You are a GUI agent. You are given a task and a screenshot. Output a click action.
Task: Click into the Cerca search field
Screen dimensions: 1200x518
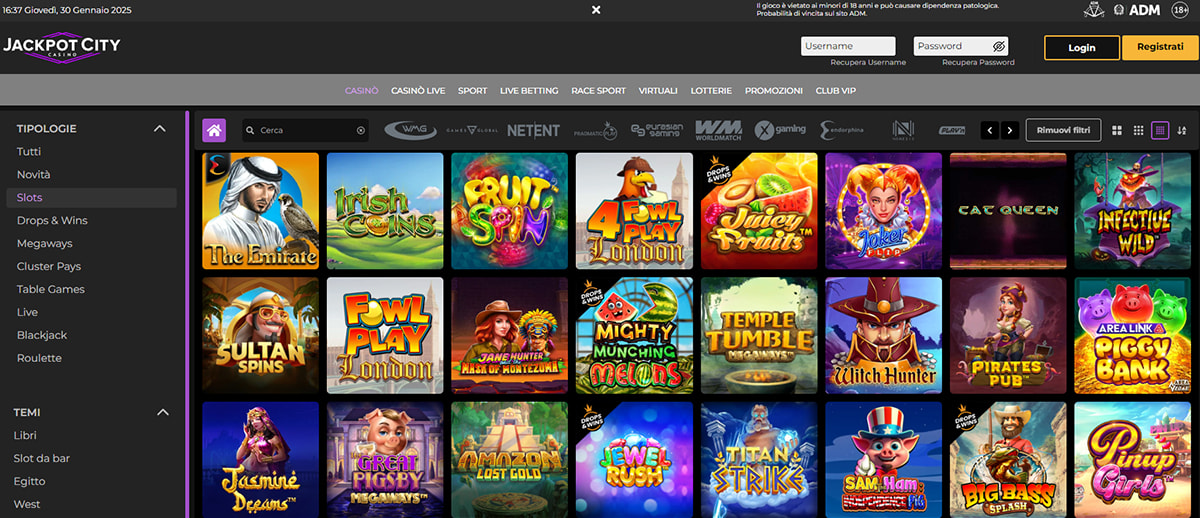coord(305,130)
